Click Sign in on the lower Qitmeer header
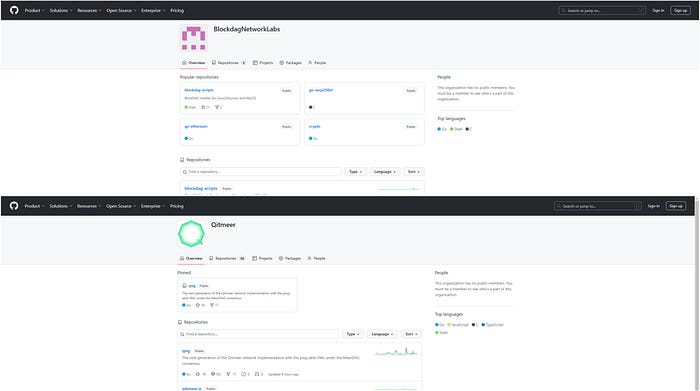Image resolution: width=700 pixels, height=391 pixels. click(654, 206)
